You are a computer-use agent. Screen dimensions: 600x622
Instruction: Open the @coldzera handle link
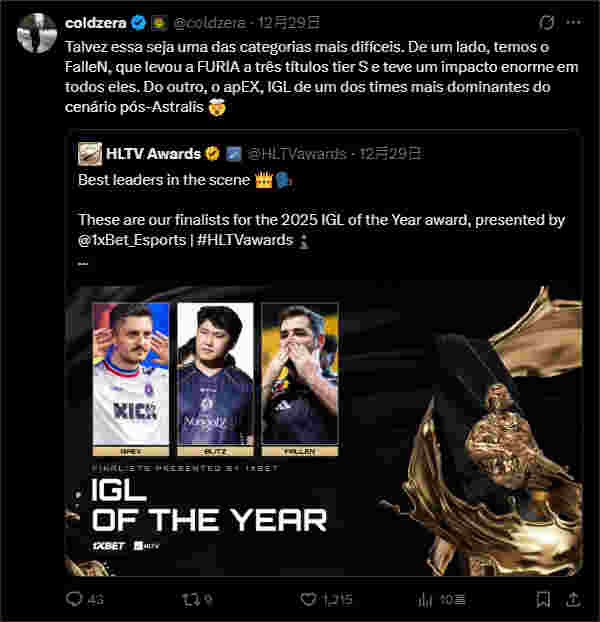click(209, 23)
